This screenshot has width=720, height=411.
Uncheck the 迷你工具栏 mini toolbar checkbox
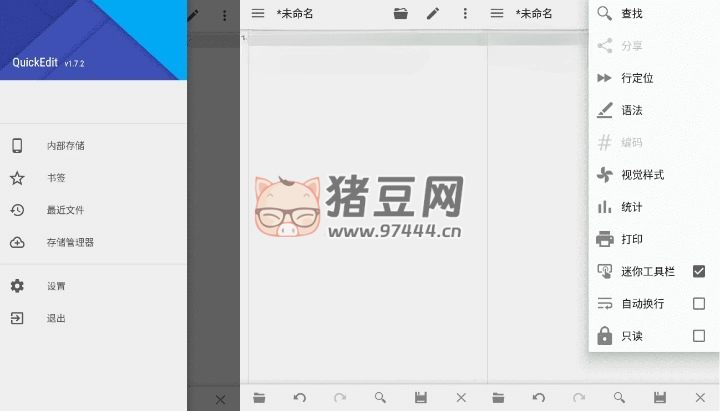(x=699, y=271)
